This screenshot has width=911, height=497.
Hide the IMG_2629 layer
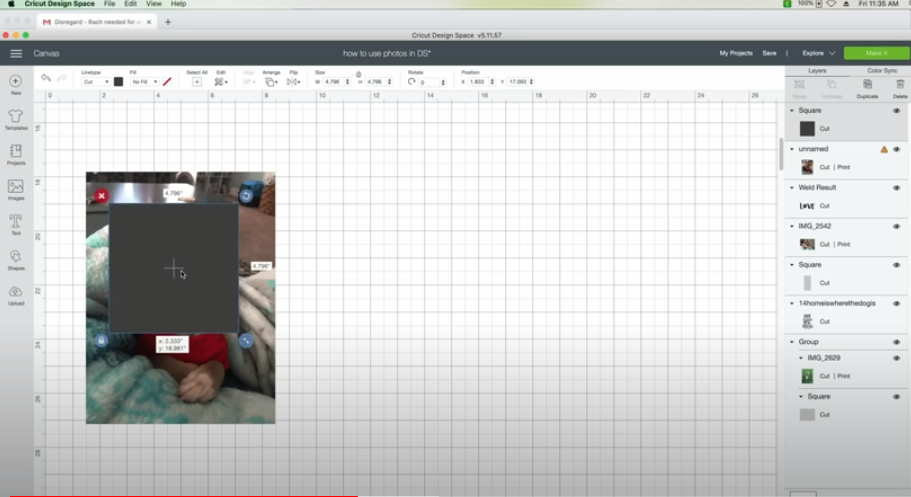coord(896,358)
